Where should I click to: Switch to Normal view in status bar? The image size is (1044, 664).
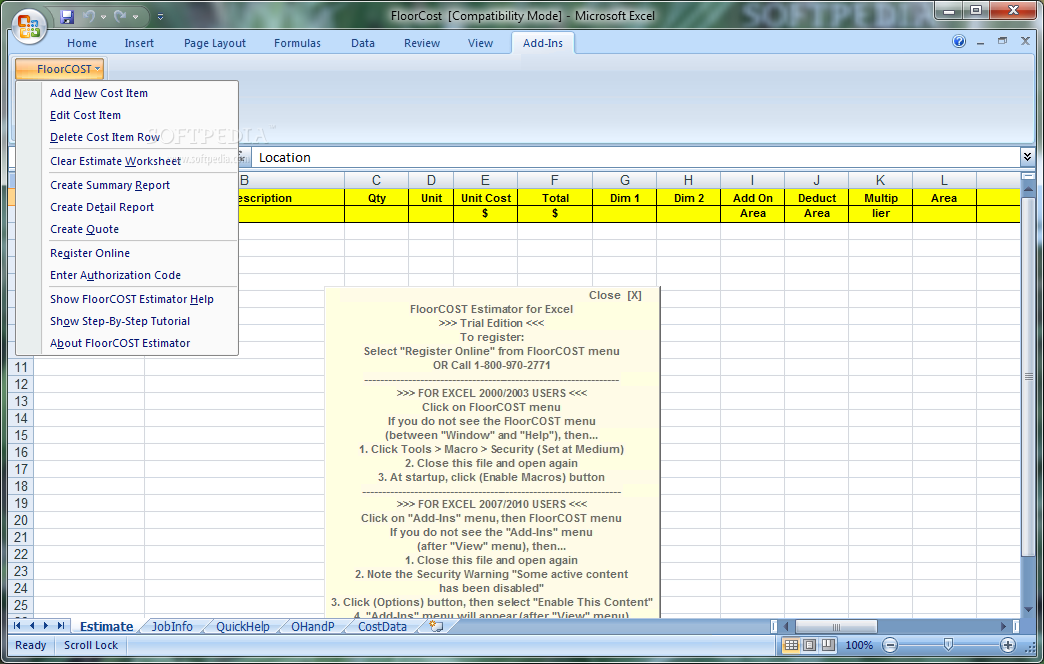coord(791,645)
